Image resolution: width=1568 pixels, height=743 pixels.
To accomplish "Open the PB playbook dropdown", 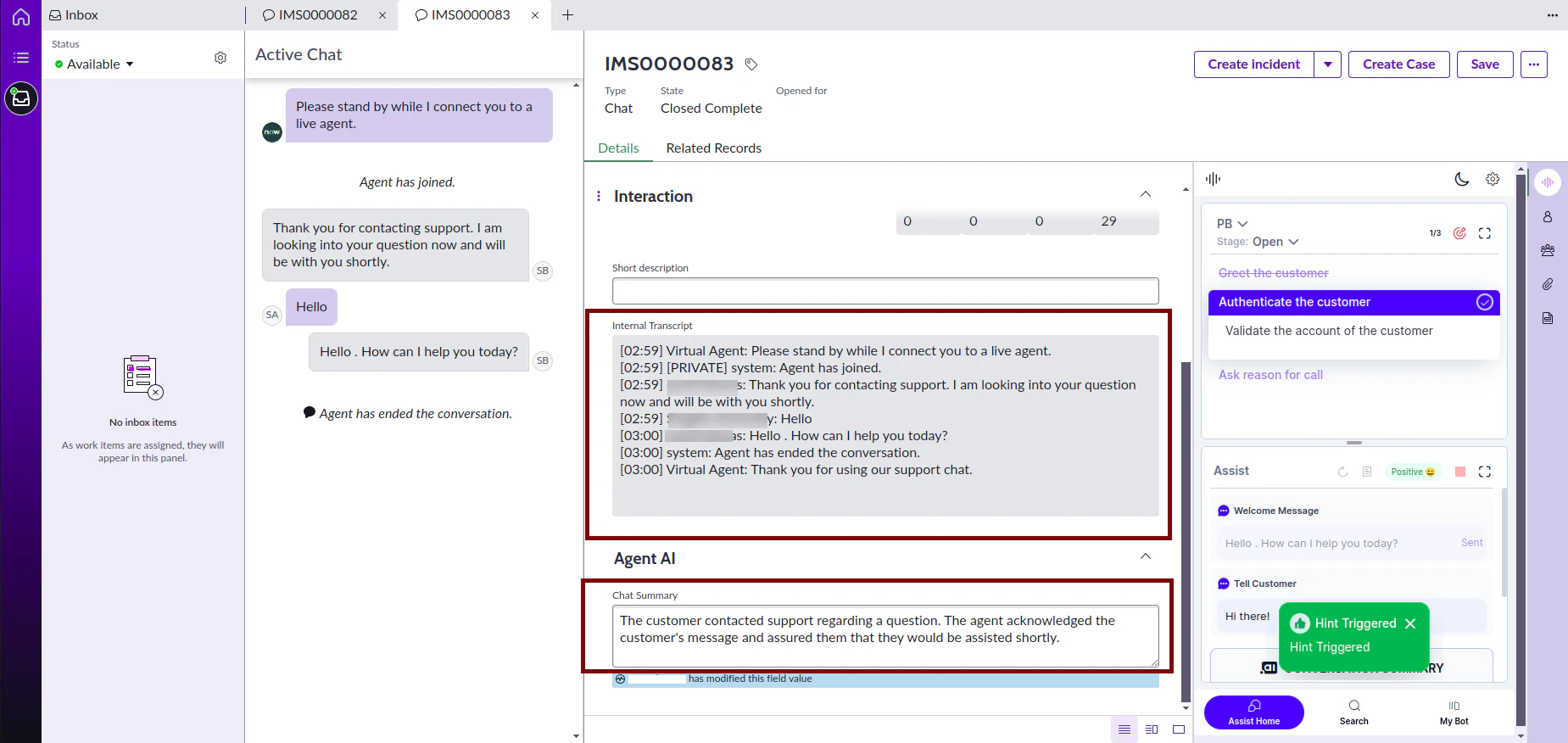I will tap(1232, 224).
